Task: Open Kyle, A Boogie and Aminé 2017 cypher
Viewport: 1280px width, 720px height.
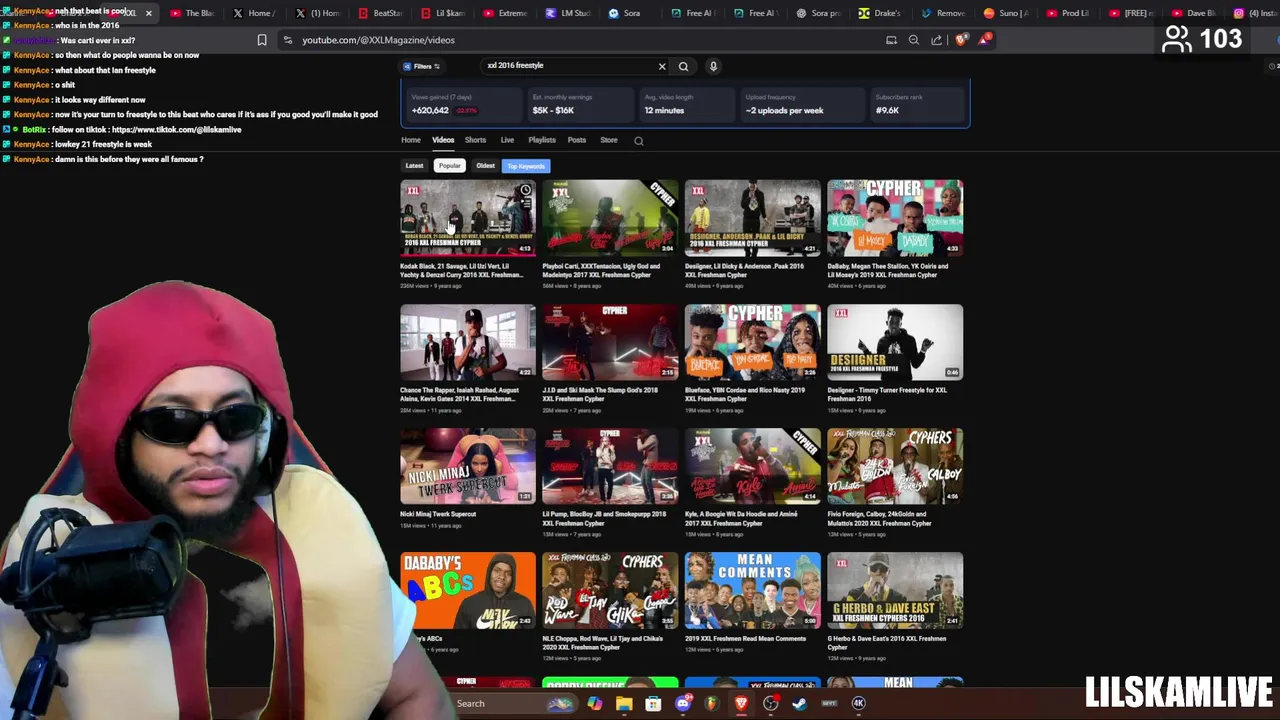Action: (x=753, y=466)
